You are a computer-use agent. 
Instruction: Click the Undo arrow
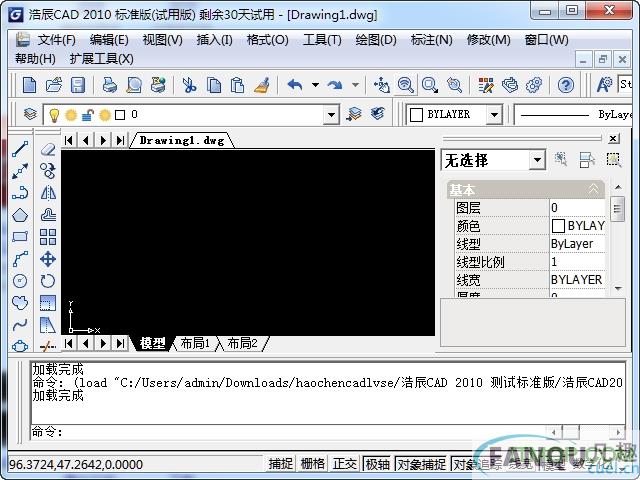[295, 85]
